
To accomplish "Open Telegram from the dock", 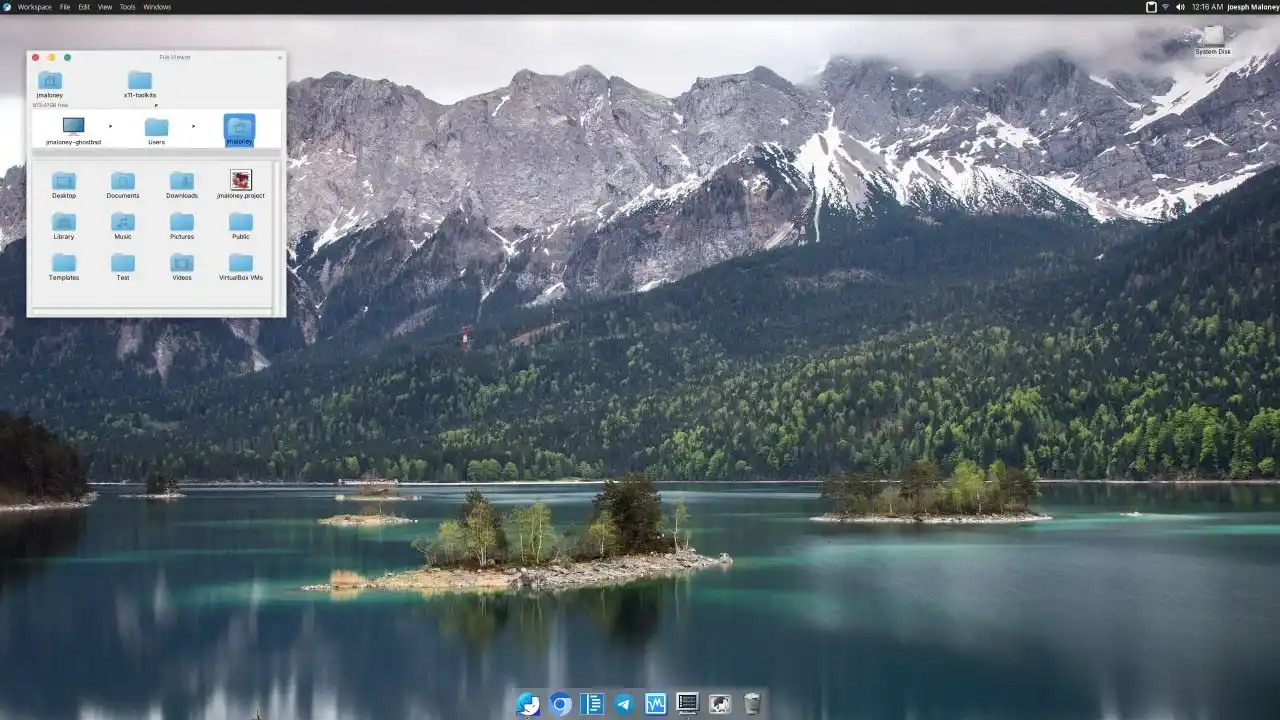I will [x=624, y=704].
